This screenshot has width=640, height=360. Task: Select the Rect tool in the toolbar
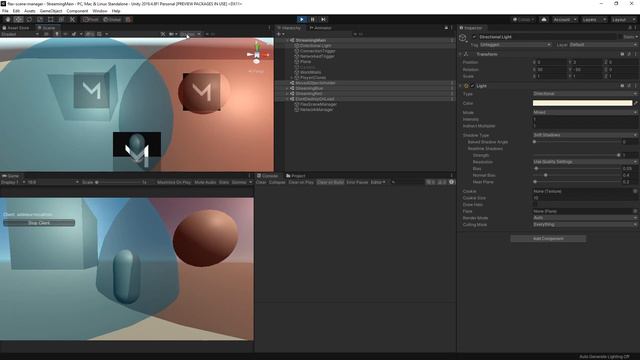tap(51, 20)
